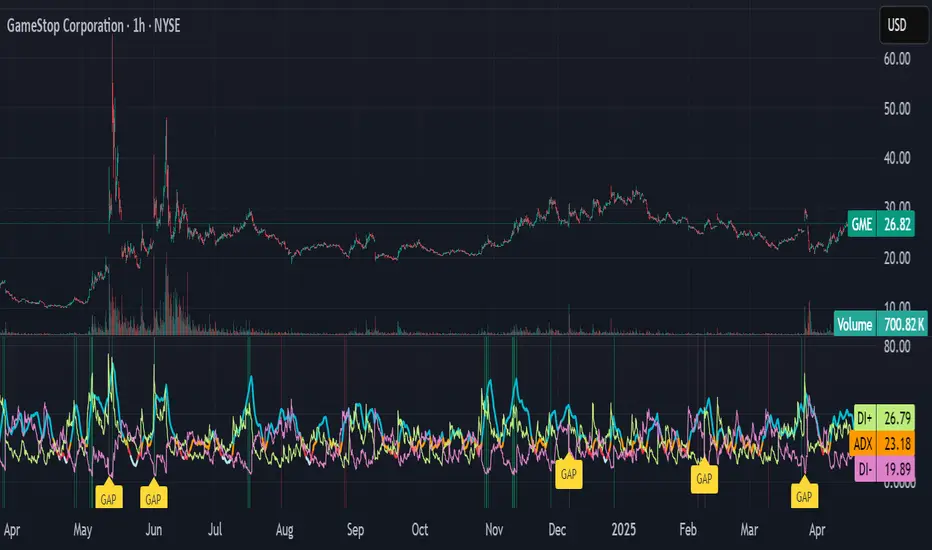
Task: Click the Jun label on time axis
Action: click(153, 529)
